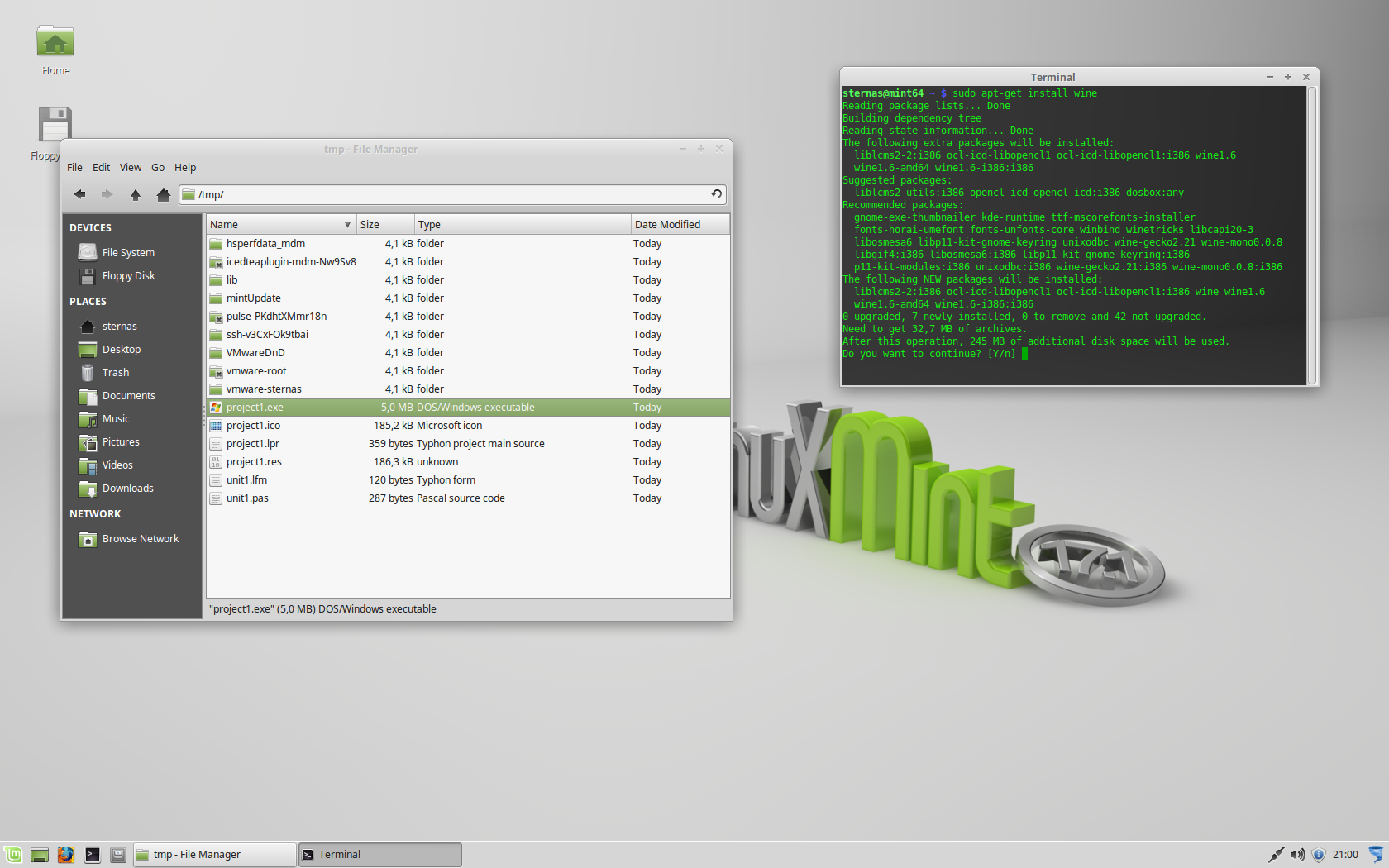
Task: Switch to tmp - File Manager taskbar button
Action: point(214,854)
